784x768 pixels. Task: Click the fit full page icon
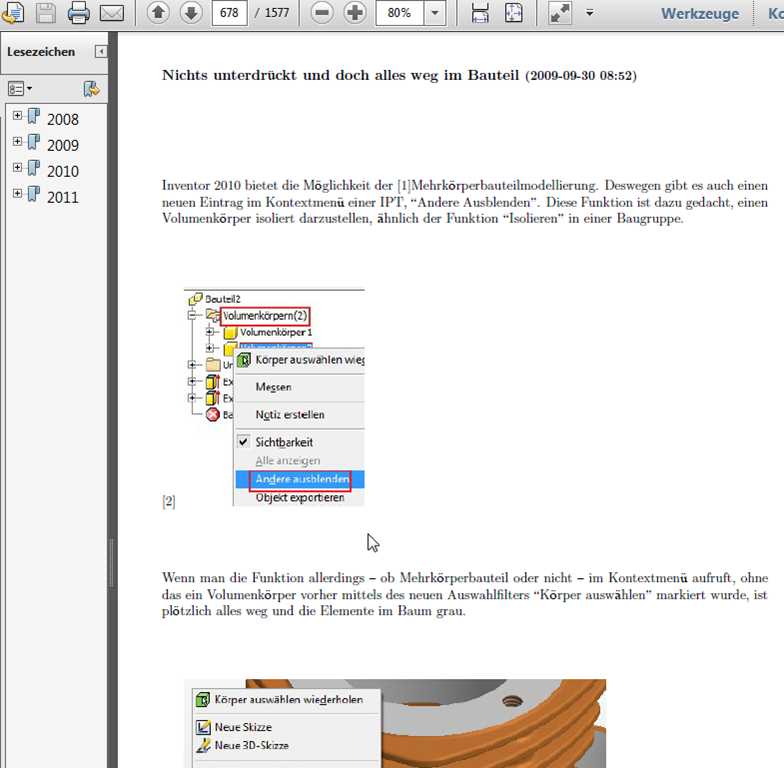[514, 13]
